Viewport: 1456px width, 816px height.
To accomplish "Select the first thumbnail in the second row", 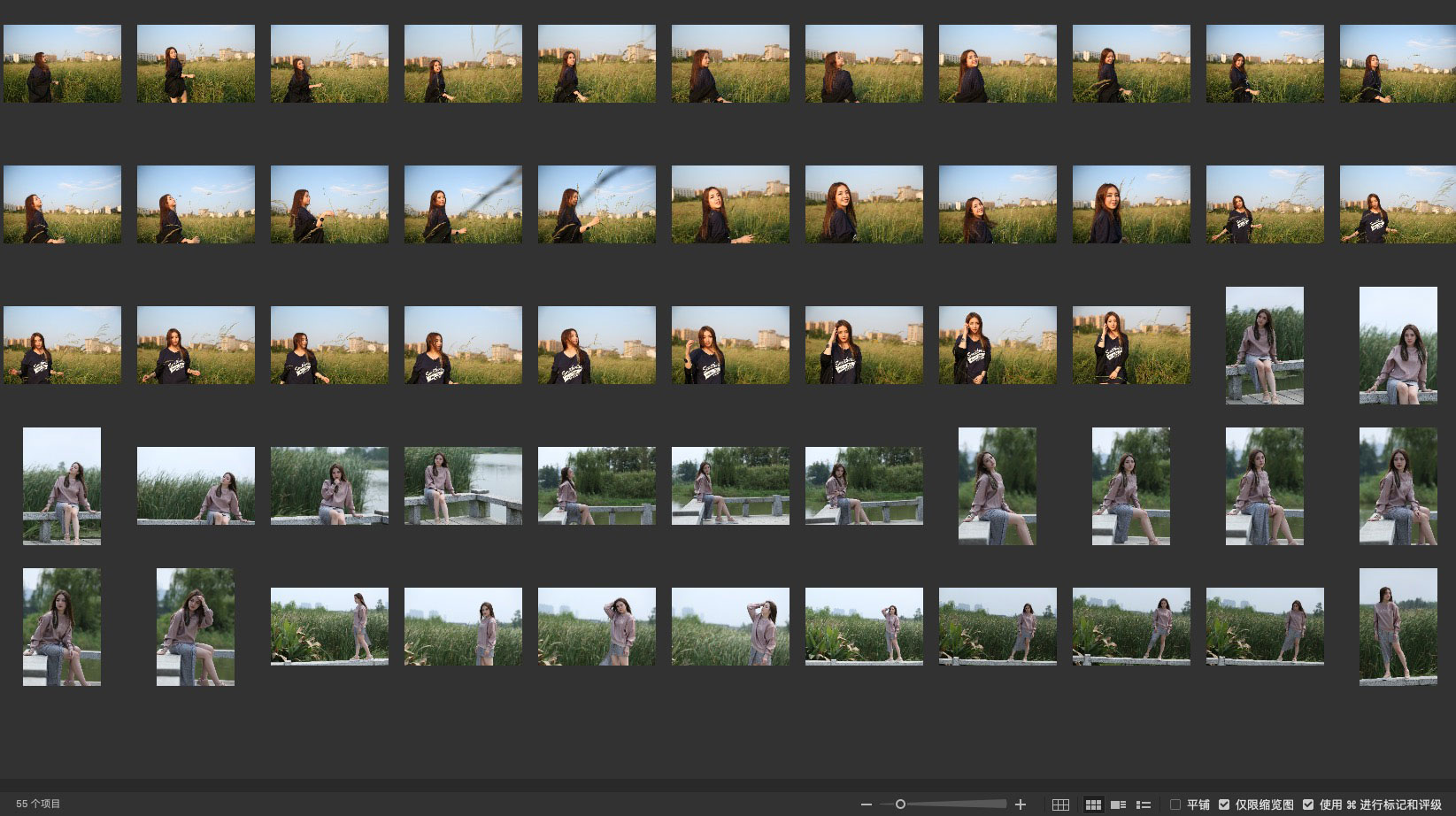I will (62, 204).
